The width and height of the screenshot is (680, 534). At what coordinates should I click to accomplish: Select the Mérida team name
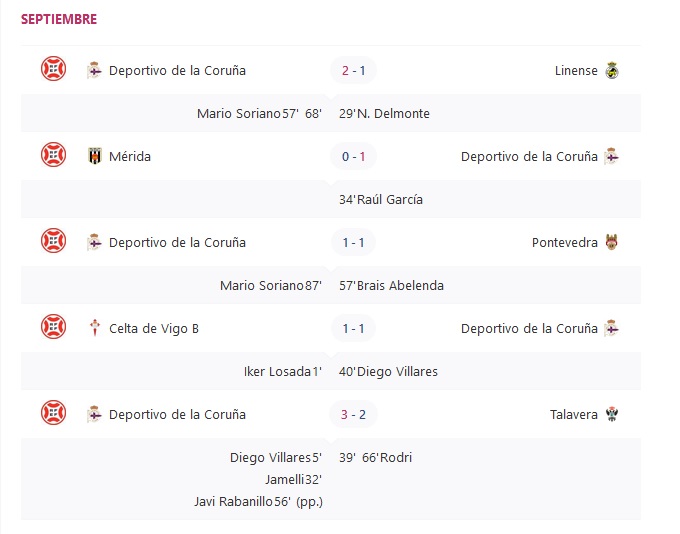click(130, 157)
